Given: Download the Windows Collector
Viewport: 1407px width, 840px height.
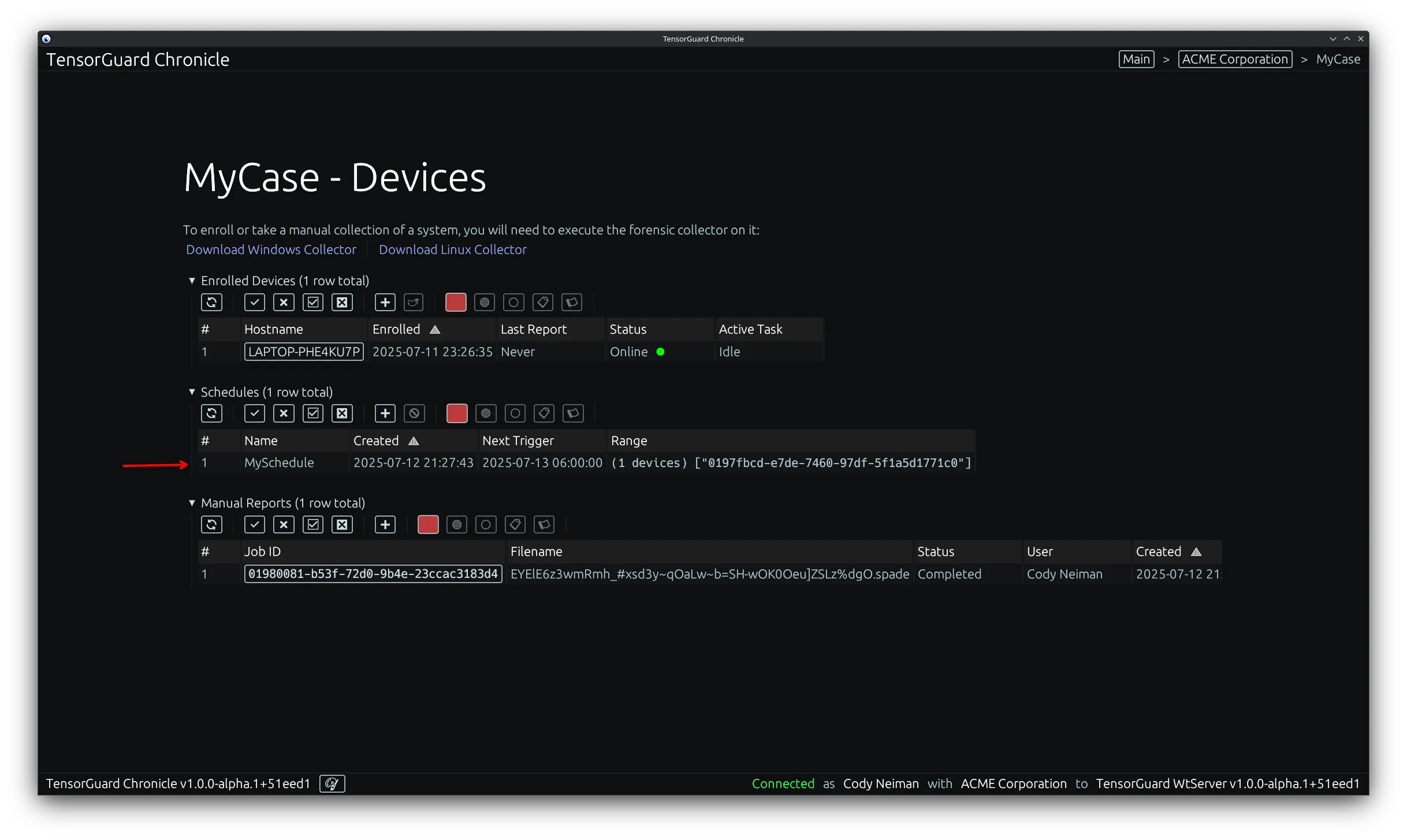Looking at the screenshot, I should (271, 249).
